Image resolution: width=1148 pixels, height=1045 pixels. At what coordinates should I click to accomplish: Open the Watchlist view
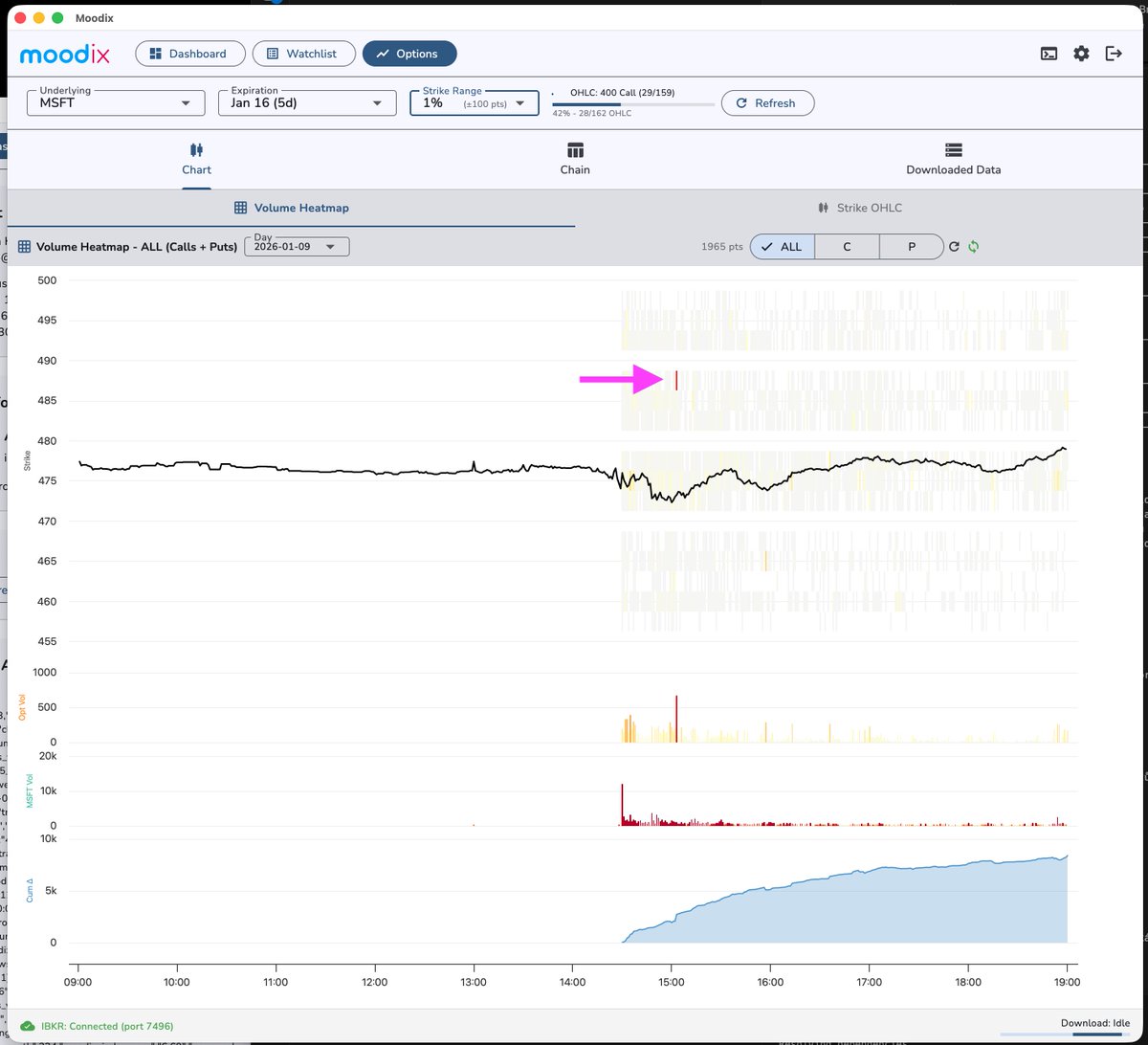(x=304, y=54)
